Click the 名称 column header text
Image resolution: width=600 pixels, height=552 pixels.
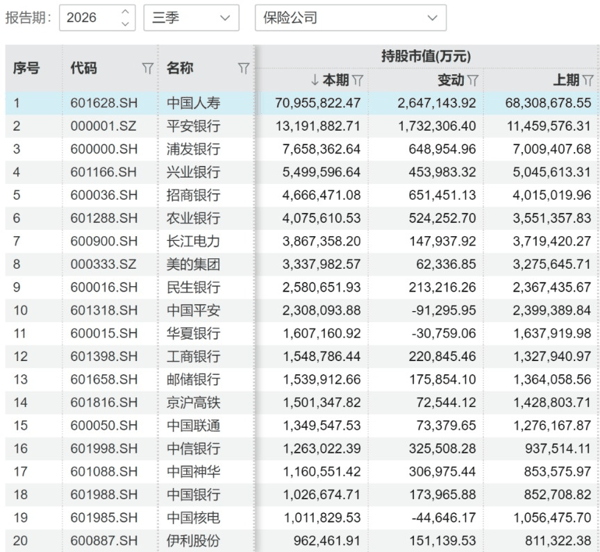(179, 68)
